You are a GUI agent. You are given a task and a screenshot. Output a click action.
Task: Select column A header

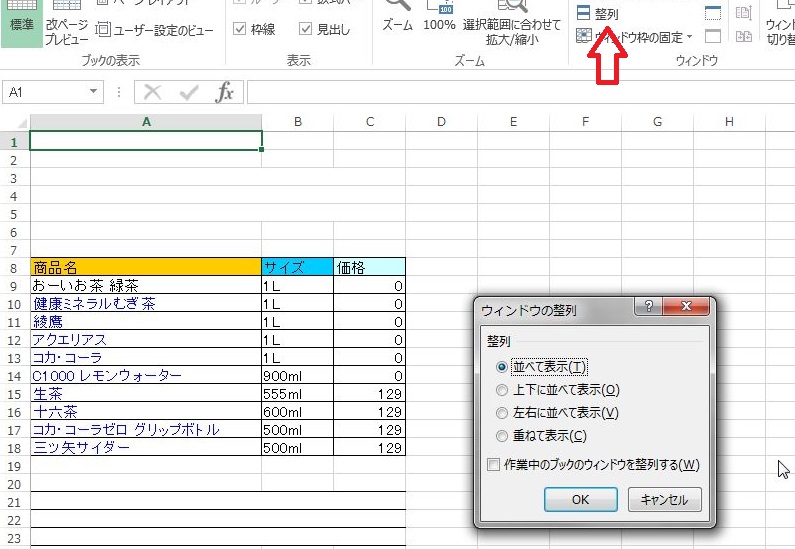click(x=146, y=122)
